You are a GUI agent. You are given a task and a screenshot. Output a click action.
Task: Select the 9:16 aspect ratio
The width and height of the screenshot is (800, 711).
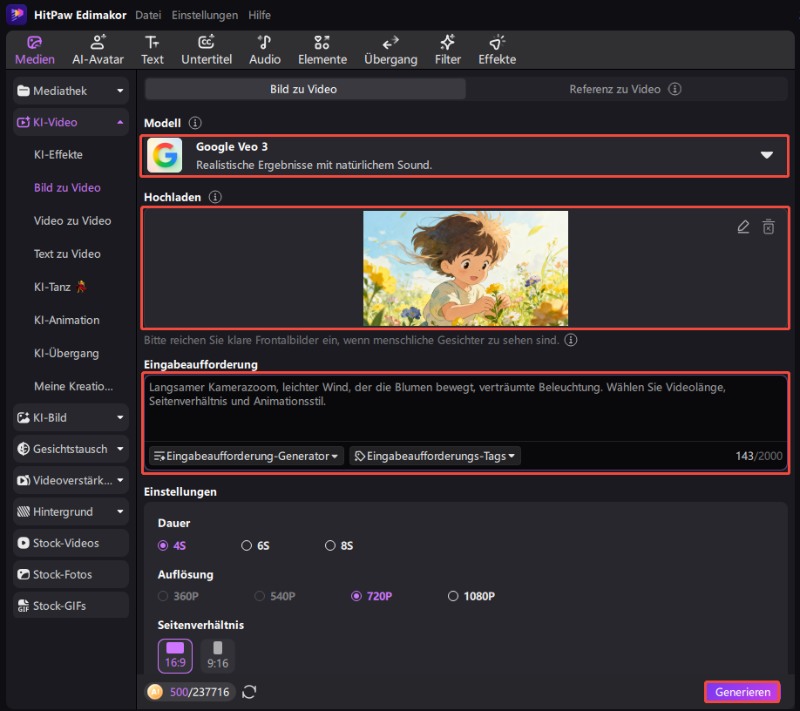tap(217, 655)
